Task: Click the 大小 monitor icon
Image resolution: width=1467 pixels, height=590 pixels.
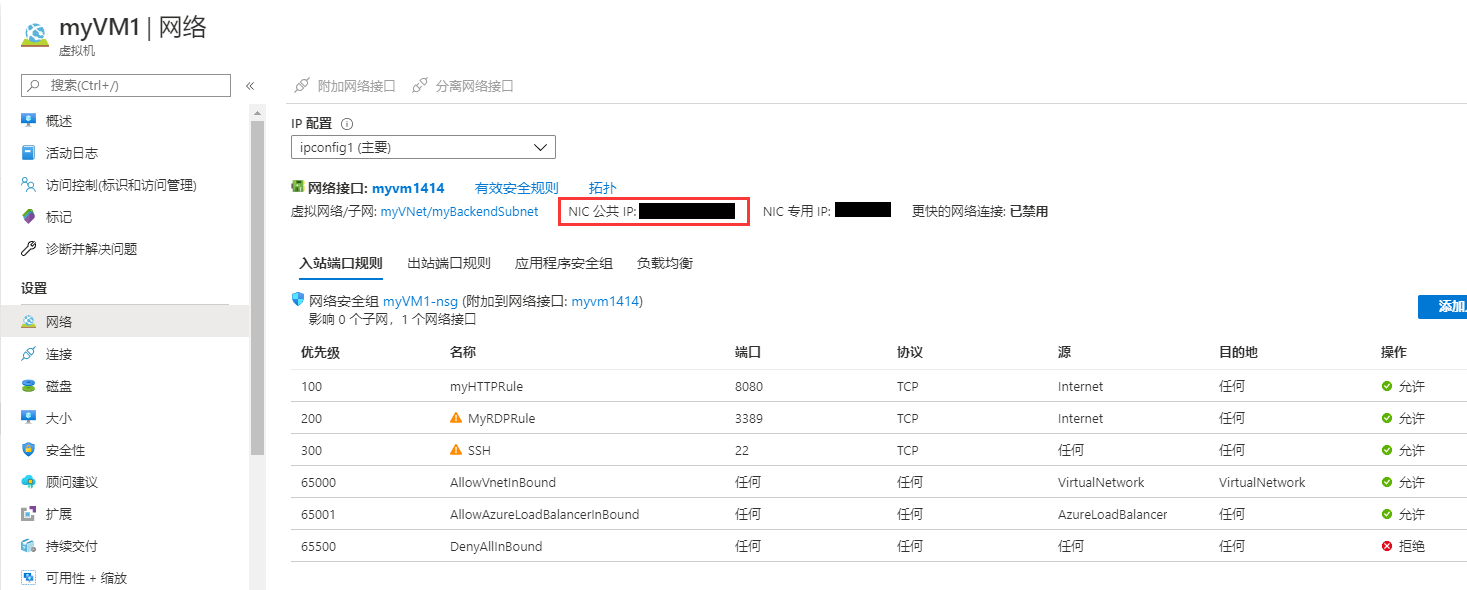Action: click(29, 418)
